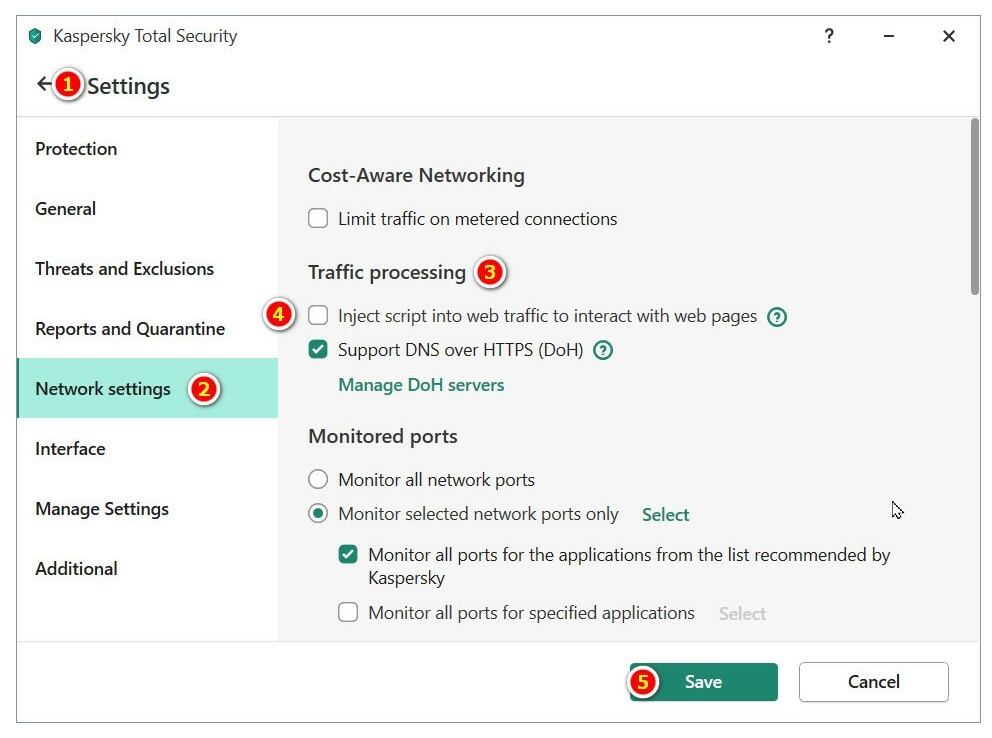Save the settings changes
This screenshot has width=992, height=738.
[x=704, y=682]
